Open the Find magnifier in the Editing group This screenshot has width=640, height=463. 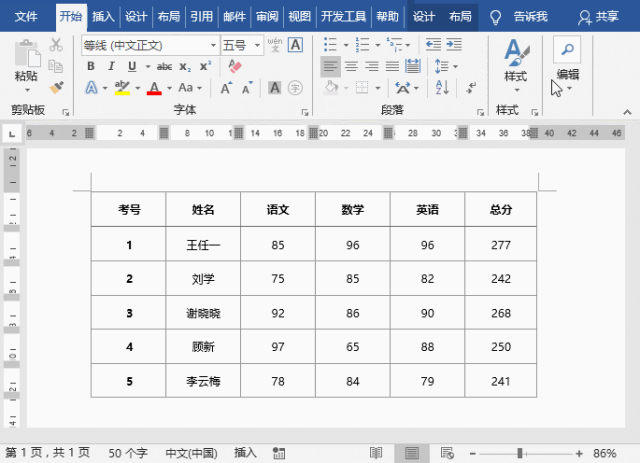coord(567,49)
